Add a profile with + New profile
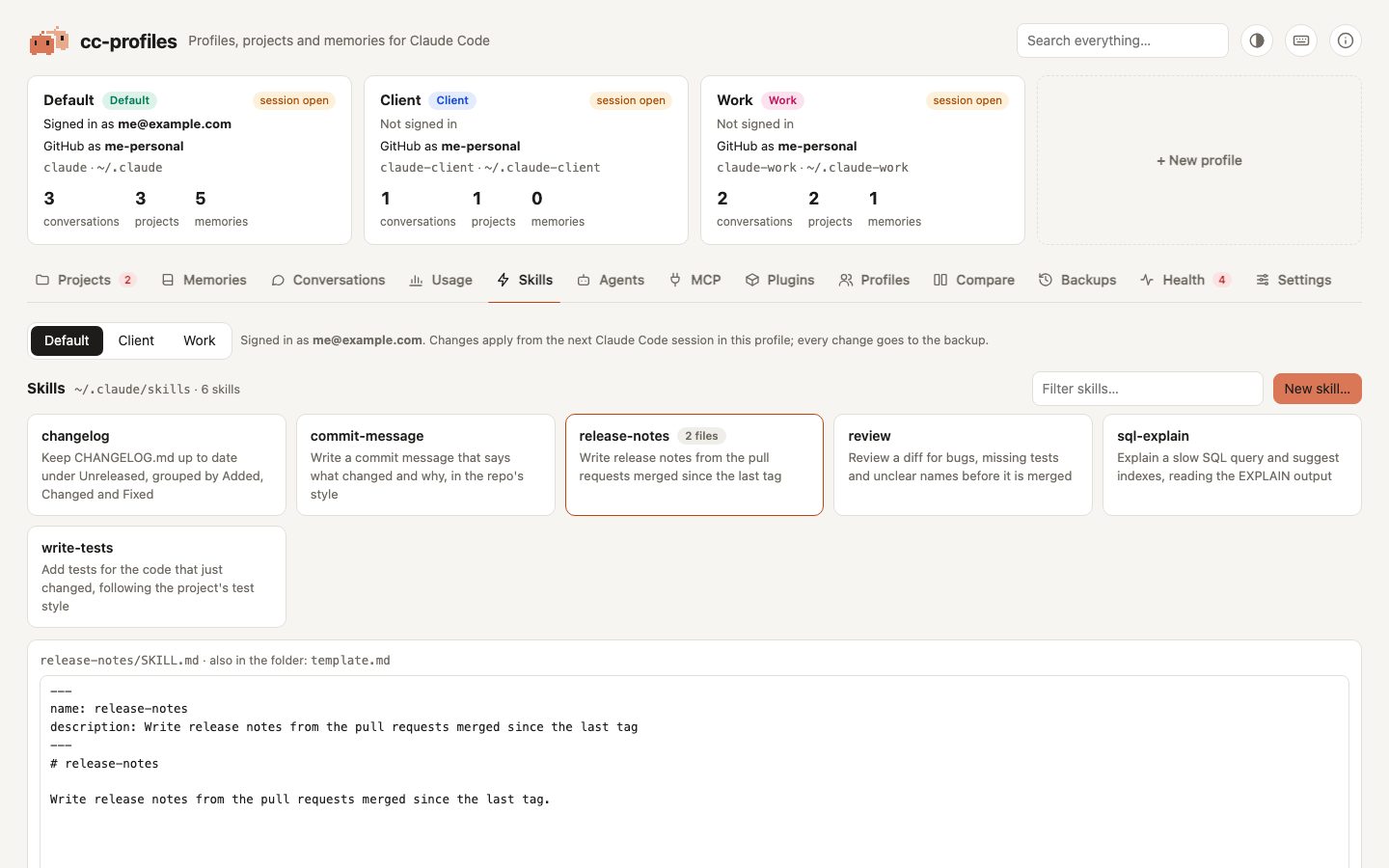Screen dimensions: 1389x868 click(x=1199, y=160)
